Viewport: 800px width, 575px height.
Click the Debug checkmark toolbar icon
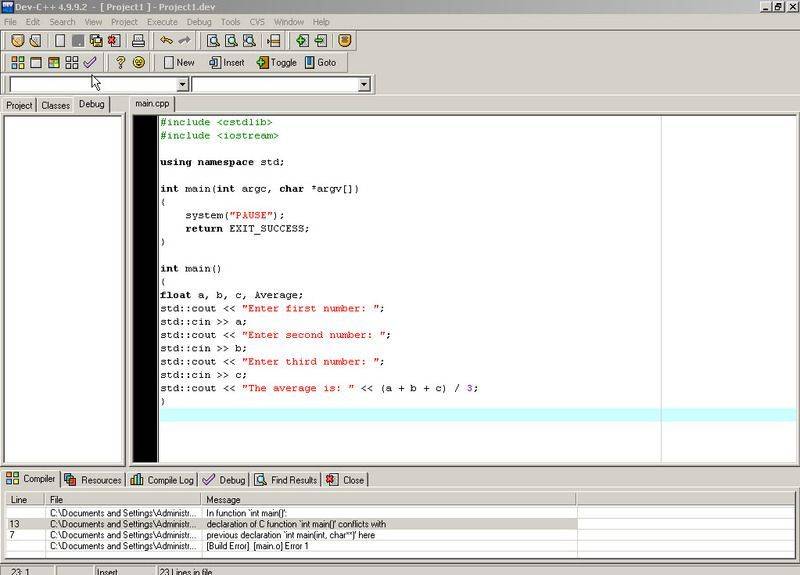click(90, 62)
